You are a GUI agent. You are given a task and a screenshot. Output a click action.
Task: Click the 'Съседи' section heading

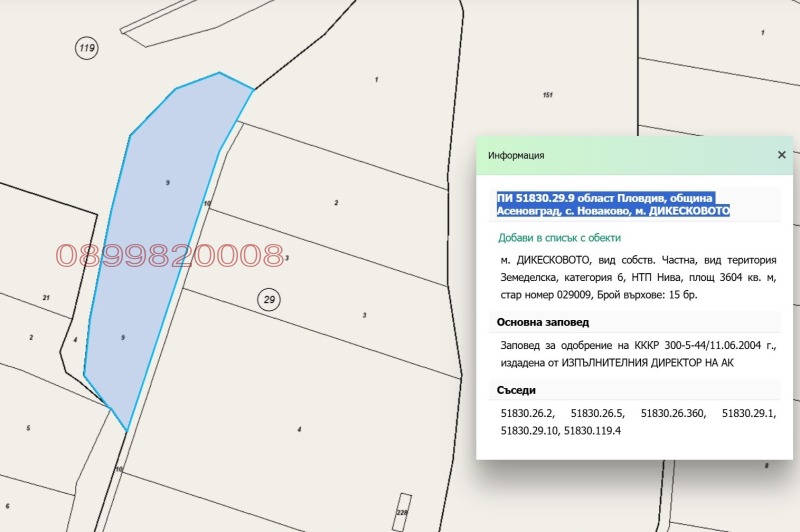[519, 389]
